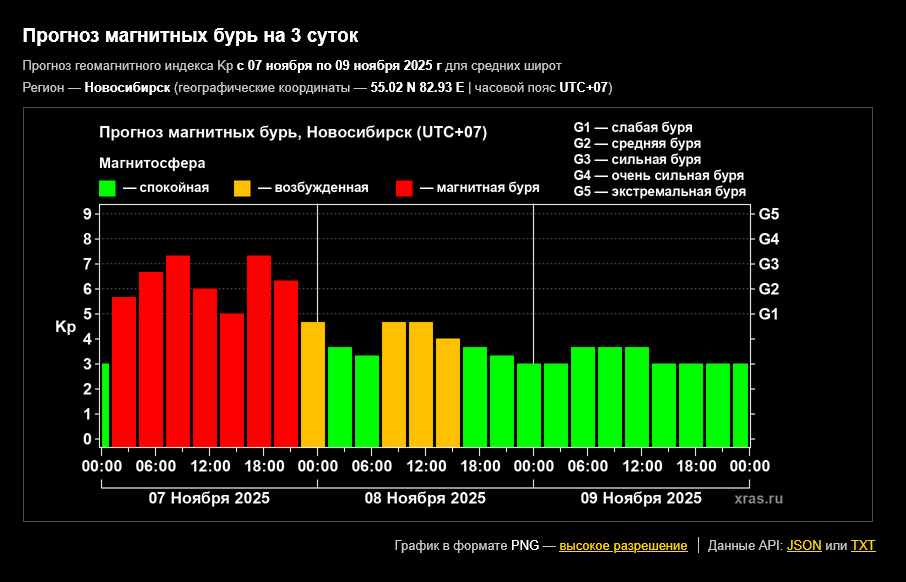Open the JSON API data link
The image size is (906, 582).
point(804,546)
